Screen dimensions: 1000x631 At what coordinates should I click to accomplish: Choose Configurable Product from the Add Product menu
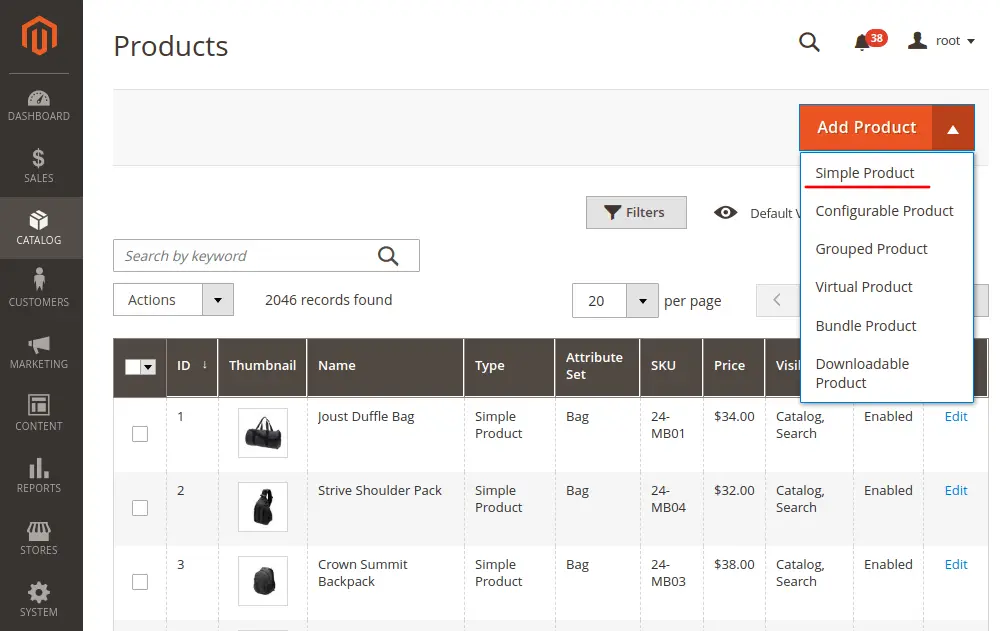(884, 211)
